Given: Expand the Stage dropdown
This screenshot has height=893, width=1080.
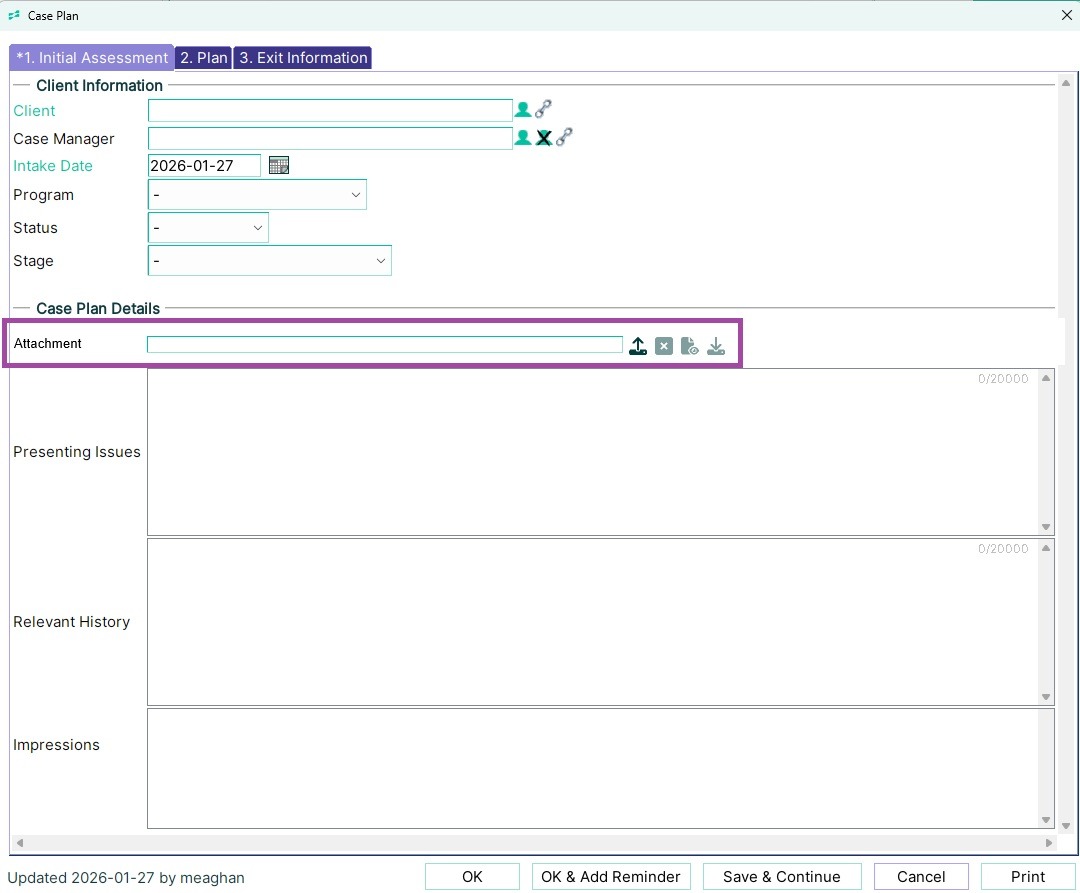Looking at the screenshot, I should [x=269, y=261].
